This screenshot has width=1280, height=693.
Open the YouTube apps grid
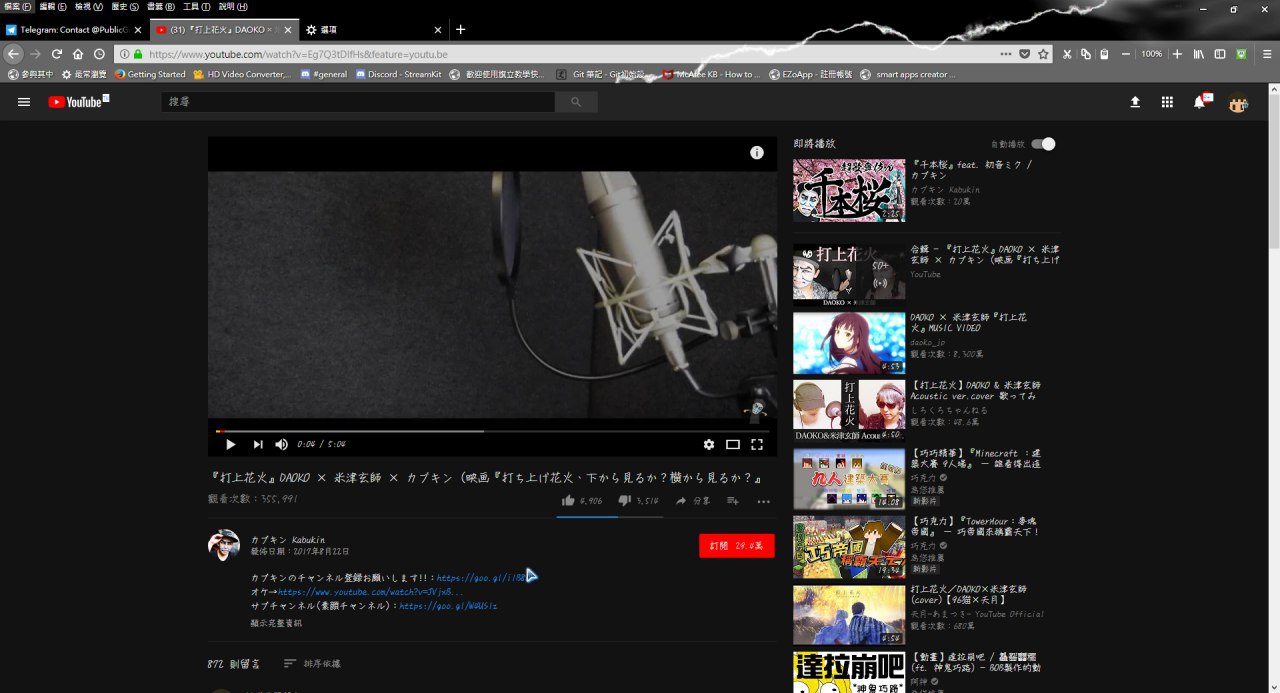(x=1167, y=102)
